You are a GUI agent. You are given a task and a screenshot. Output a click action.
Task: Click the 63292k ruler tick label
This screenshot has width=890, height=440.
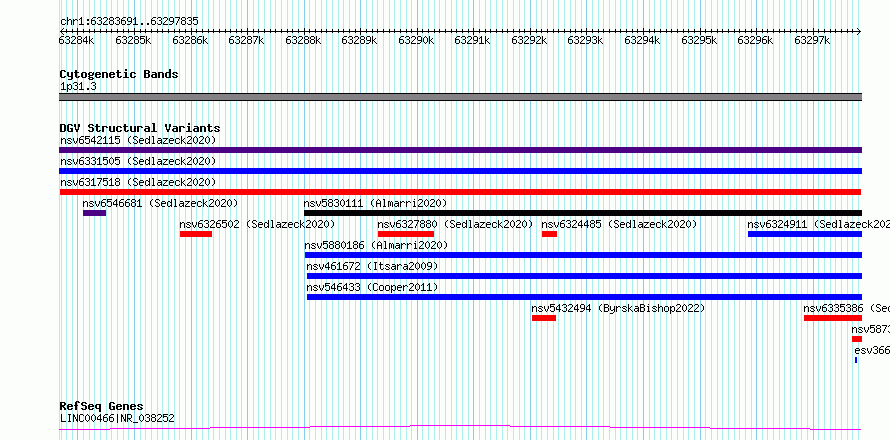(x=529, y=40)
